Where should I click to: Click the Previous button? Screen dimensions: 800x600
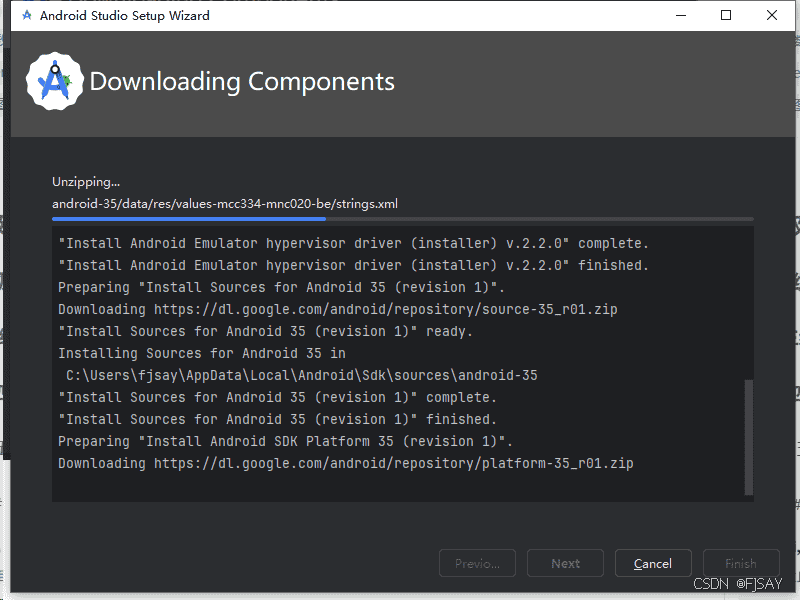coord(477,562)
